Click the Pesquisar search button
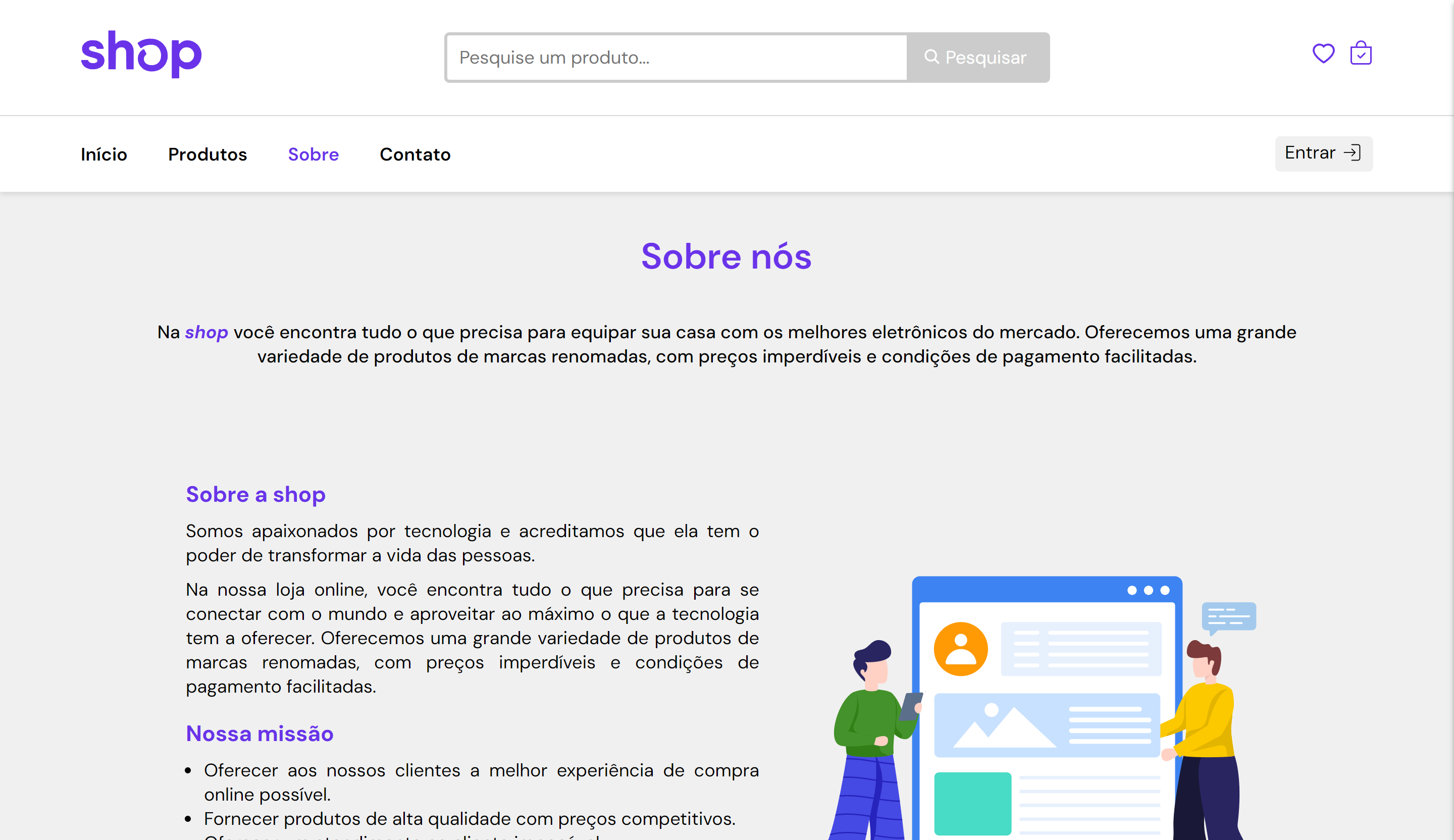1454x840 pixels. tap(978, 57)
